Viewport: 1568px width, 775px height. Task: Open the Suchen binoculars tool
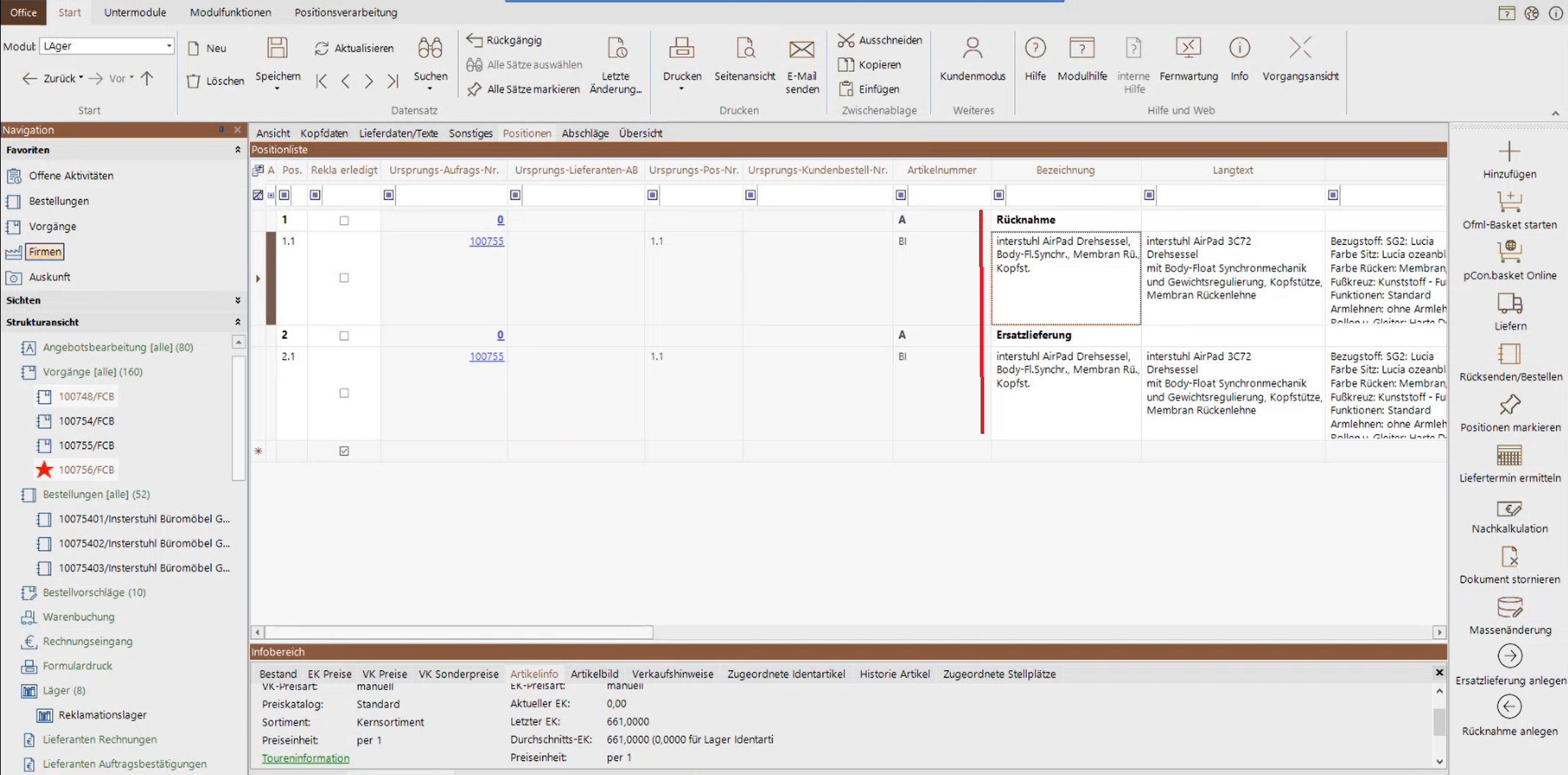[430, 48]
